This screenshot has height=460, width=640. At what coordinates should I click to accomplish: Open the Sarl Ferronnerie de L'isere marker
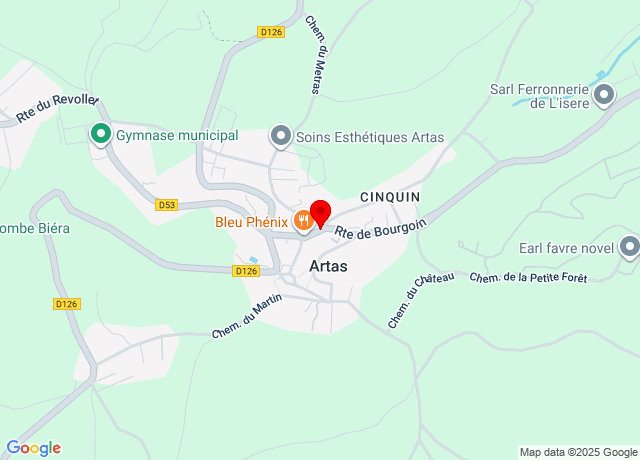(x=604, y=96)
